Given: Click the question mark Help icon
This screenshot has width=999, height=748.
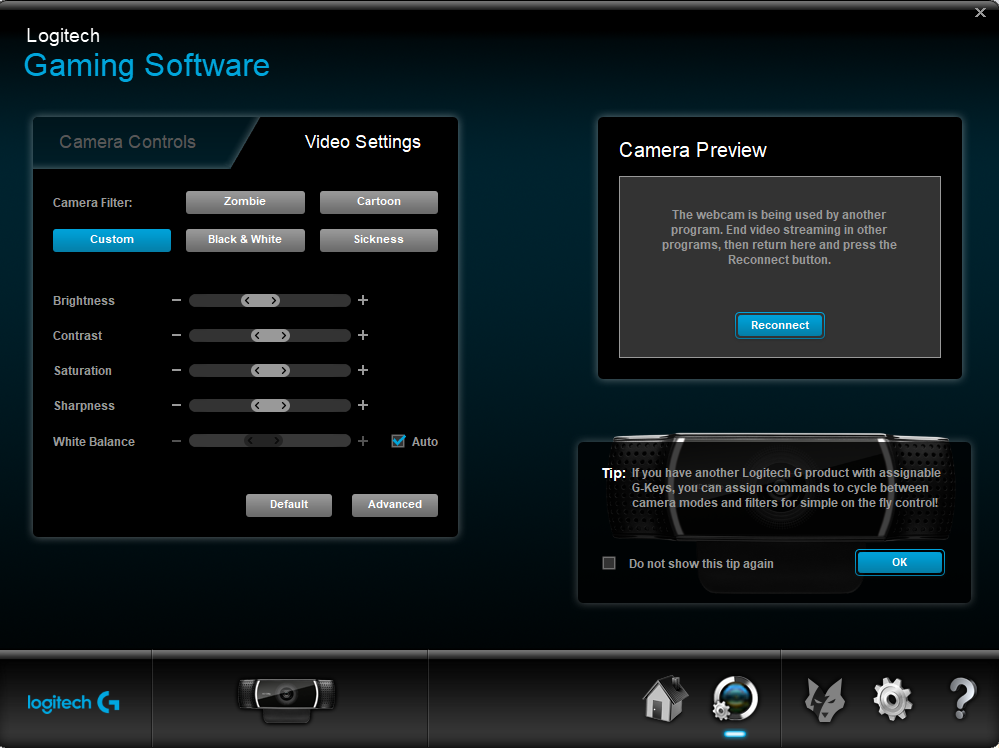Looking at the screenshot, I should [x=961, y=698].
